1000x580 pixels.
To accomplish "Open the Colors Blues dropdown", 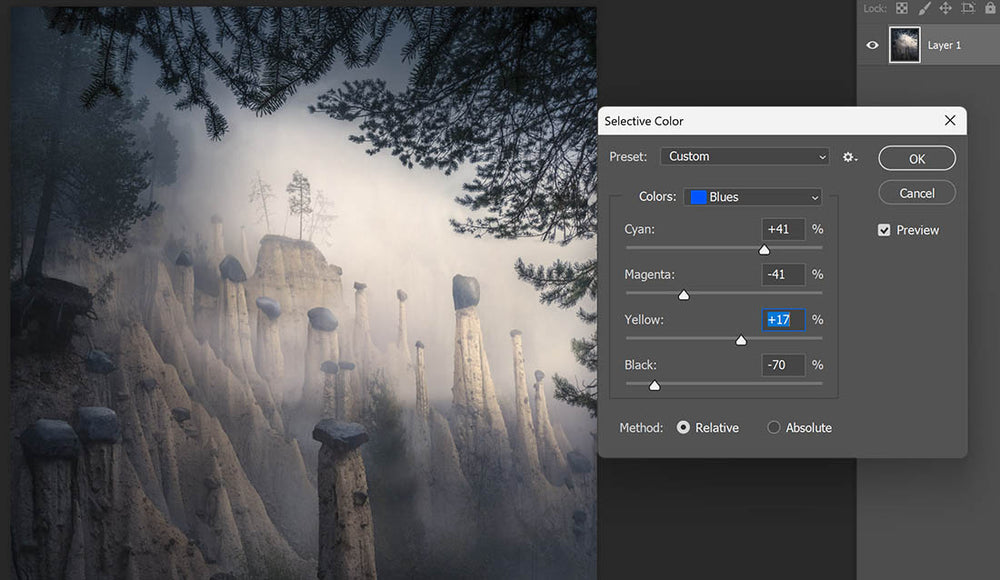I will (753, 197).
